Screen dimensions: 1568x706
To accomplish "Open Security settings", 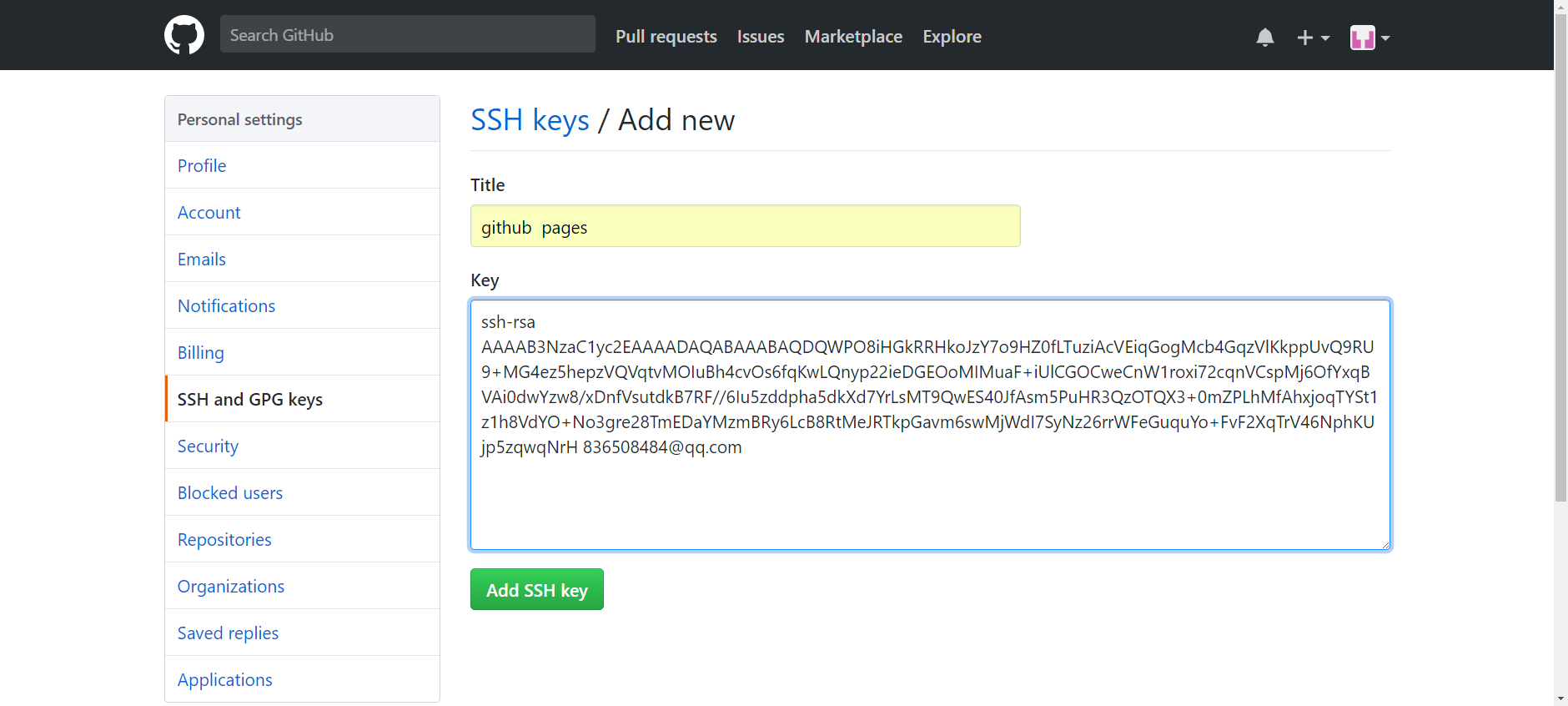I will pyautogui.click(x=303, y=446).
